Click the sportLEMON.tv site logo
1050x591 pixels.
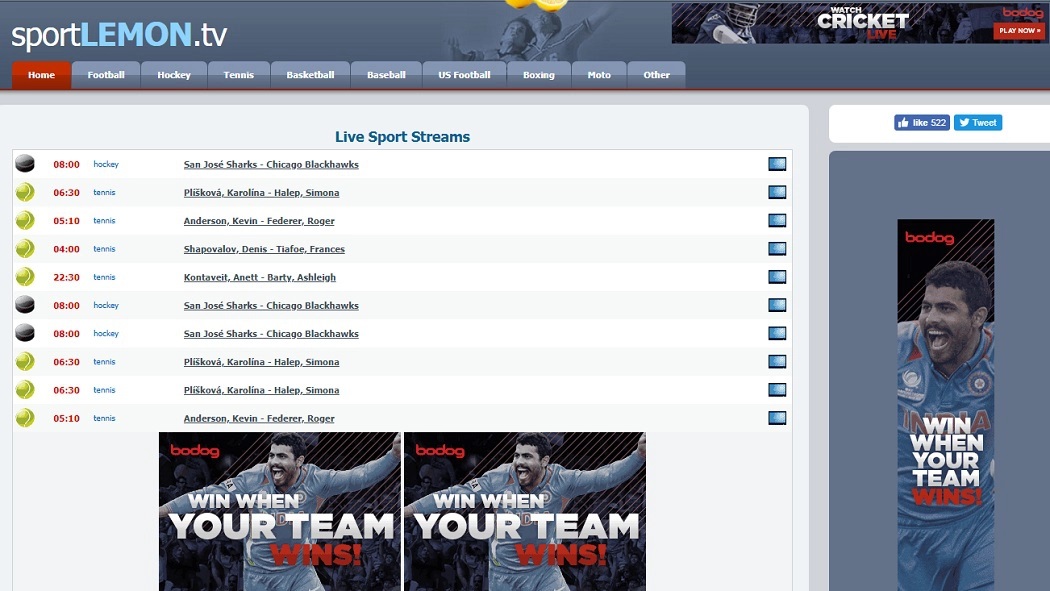pyautogui.click(x=119, y=35)
